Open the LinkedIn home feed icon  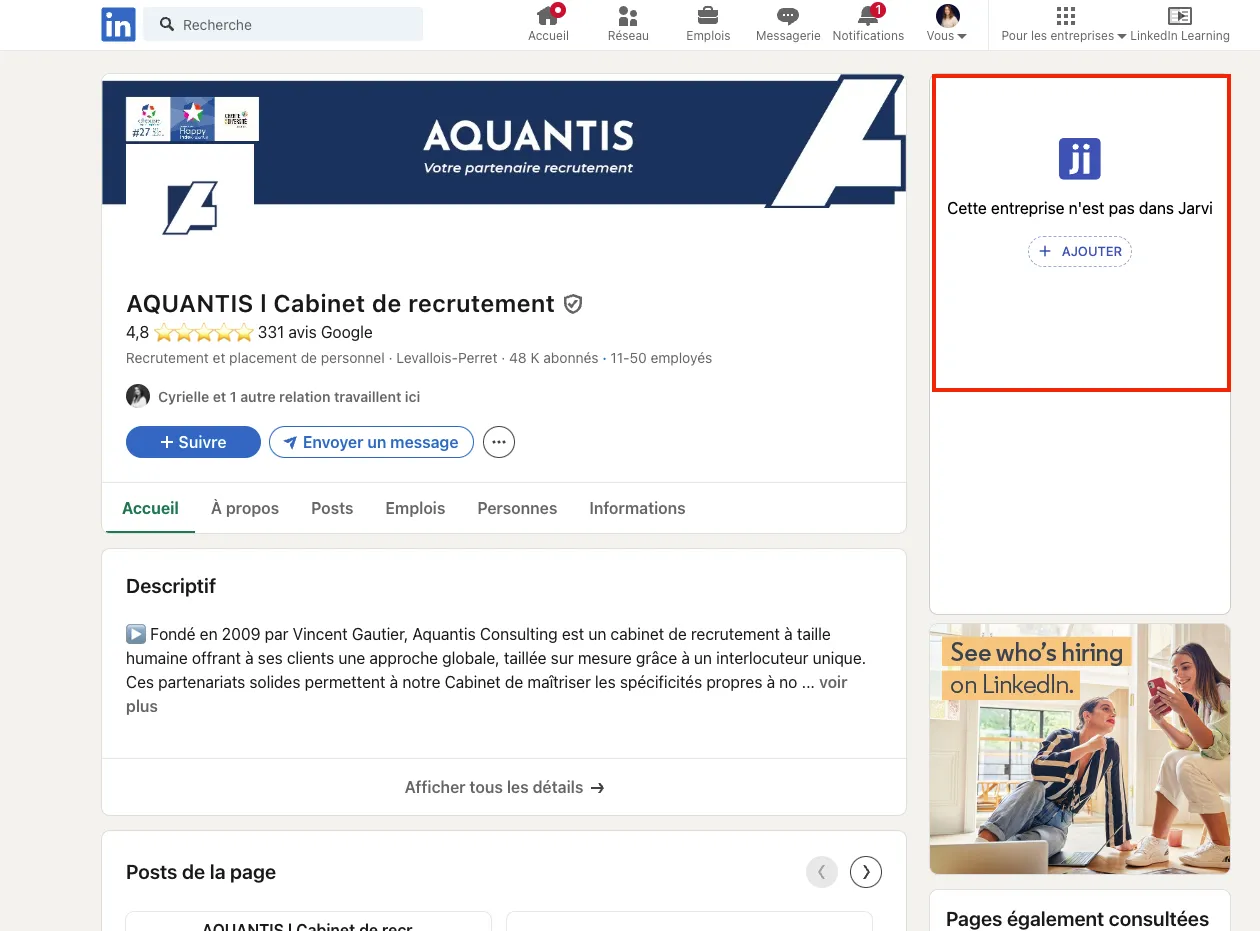pyautogui.click(x=548, y=18)
